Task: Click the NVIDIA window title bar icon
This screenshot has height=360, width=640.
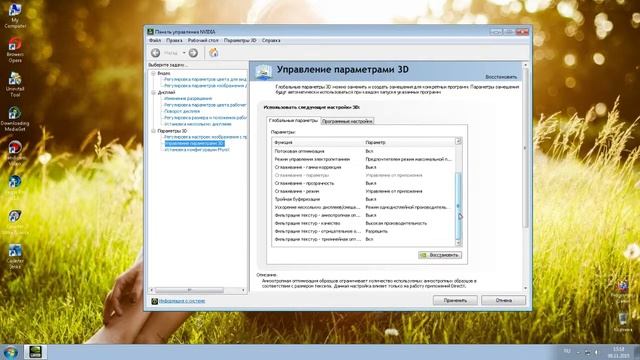Action: point(150,32)
